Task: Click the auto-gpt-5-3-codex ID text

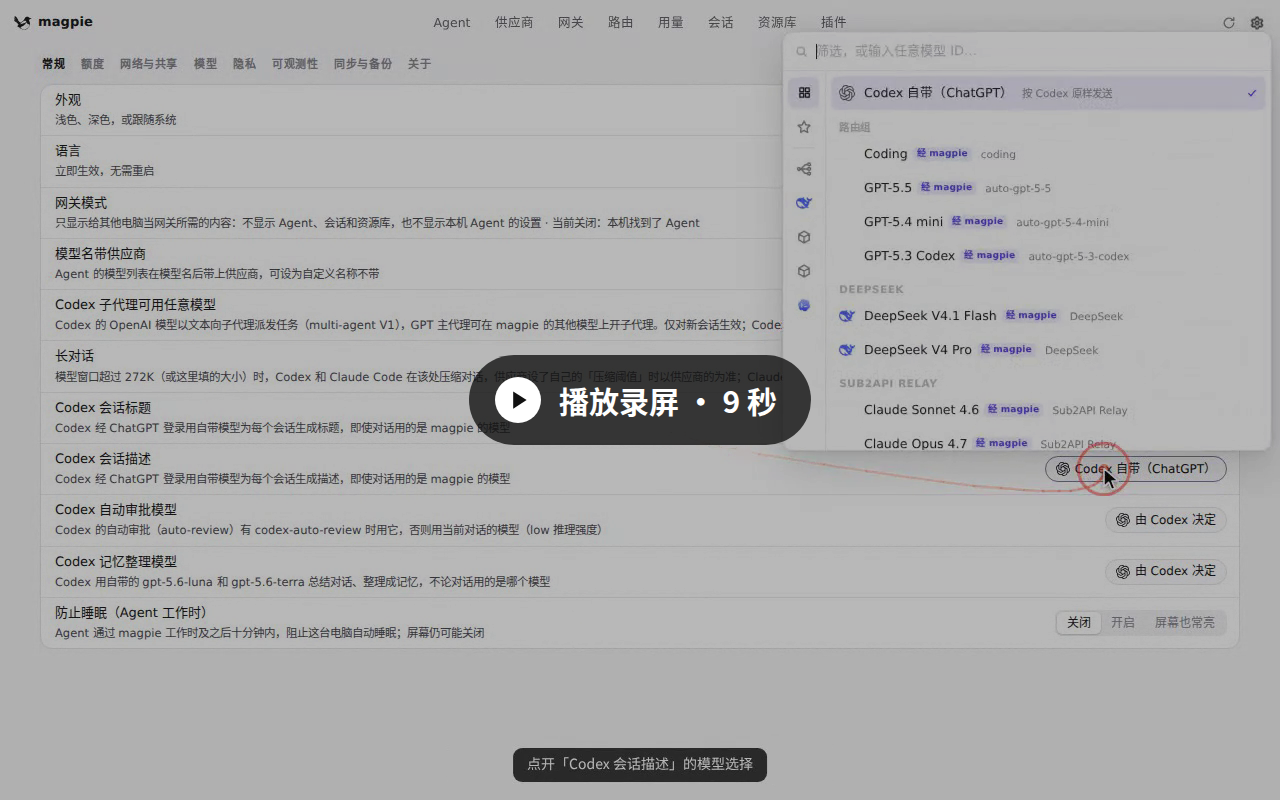Action: tap(1078, 257)
